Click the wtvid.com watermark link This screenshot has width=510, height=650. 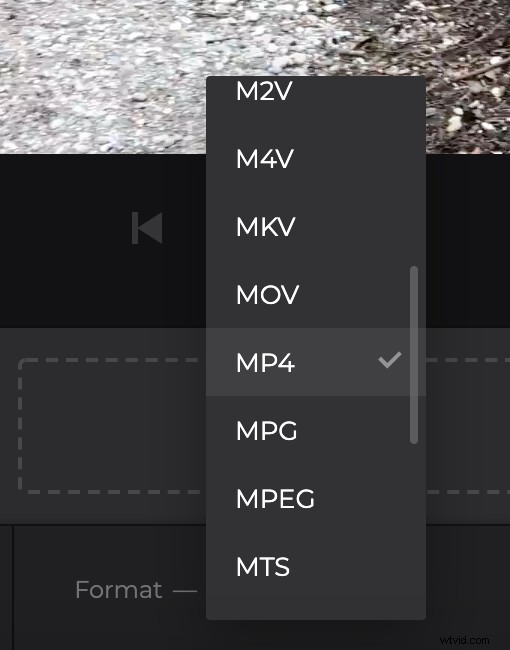tap(464, 640)
